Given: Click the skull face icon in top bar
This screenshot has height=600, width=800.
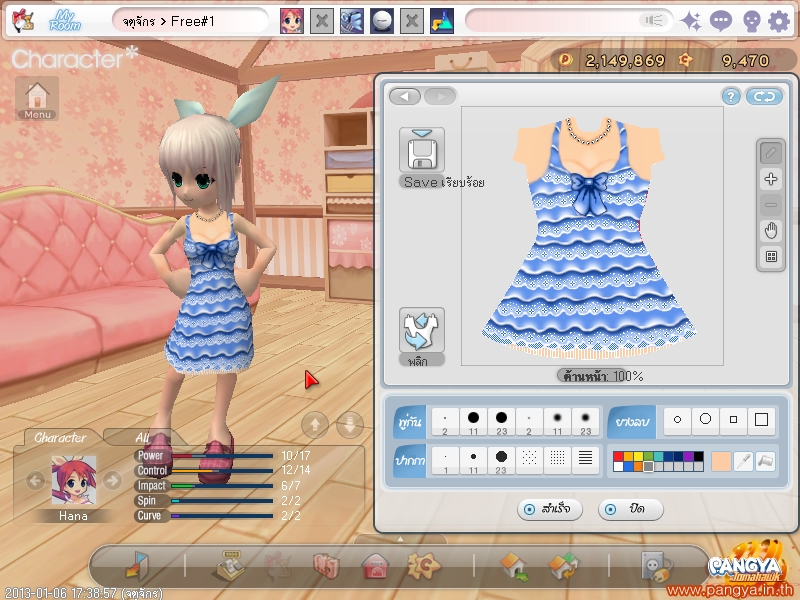Looking at the screenshot, I should (751, 21).
